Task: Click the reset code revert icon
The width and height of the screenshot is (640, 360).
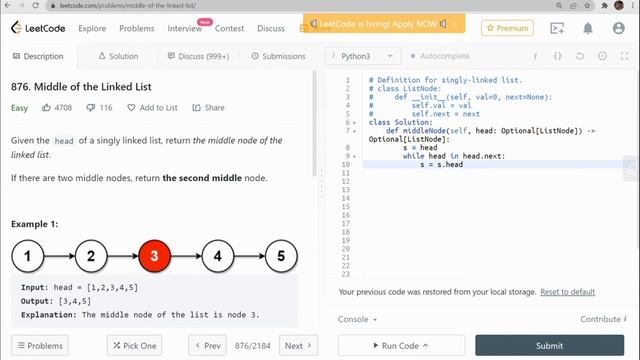Action: [580, 56]
